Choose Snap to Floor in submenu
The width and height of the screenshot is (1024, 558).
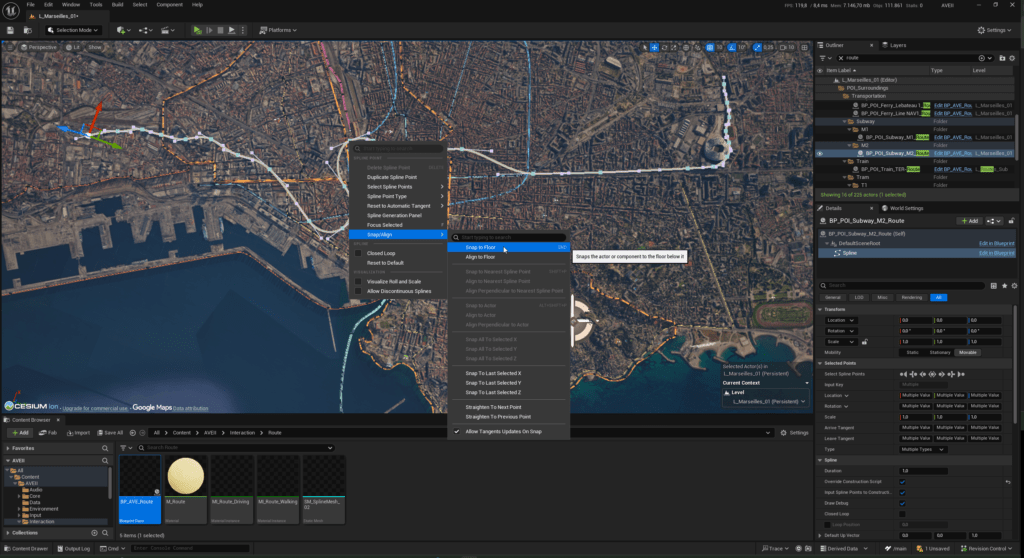(x=480, y=248)
